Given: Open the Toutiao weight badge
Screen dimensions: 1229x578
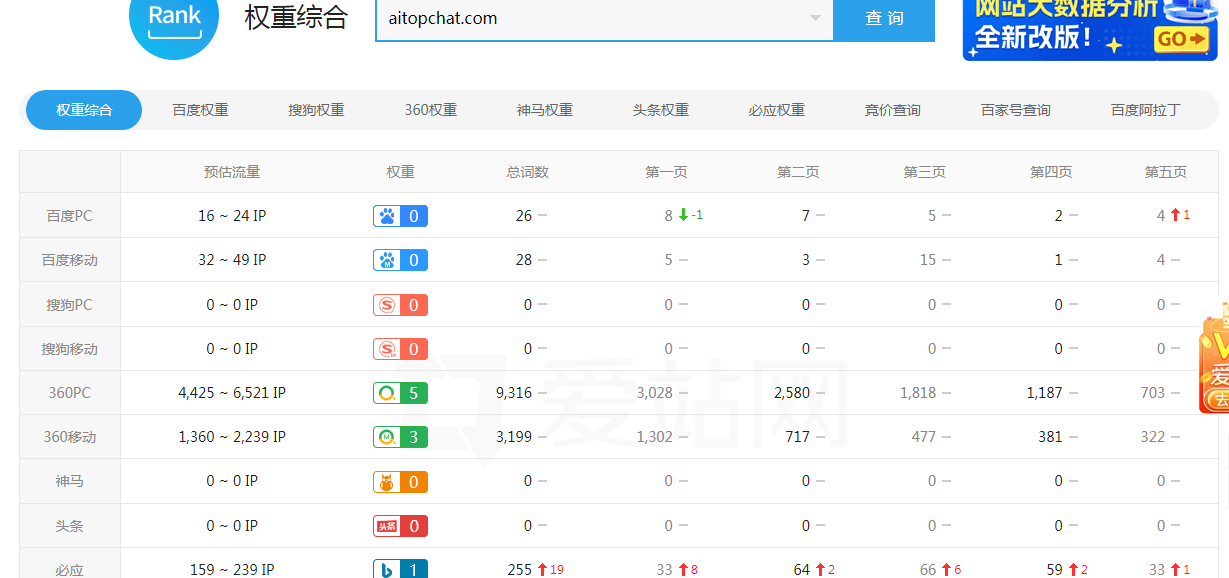Looking at the screenshot, I should click(x=400, y=525).
